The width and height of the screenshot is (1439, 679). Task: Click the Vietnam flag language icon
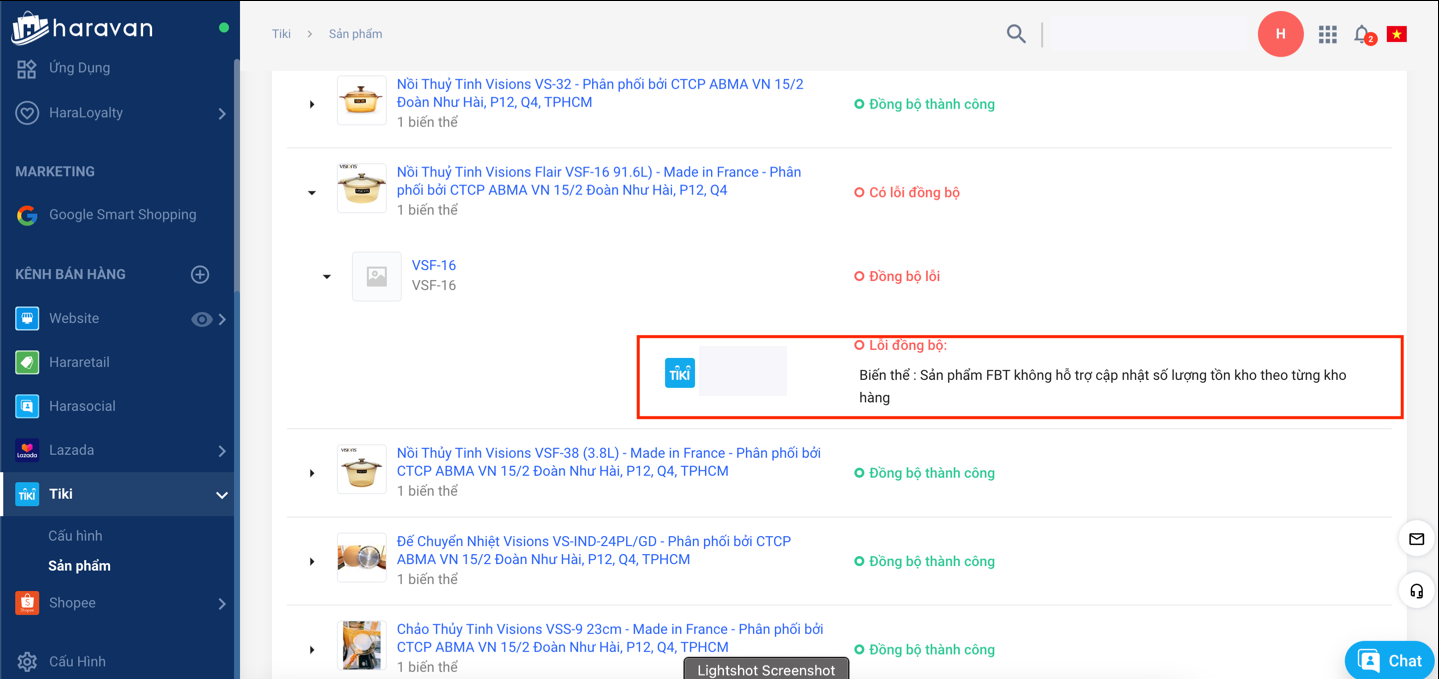click(1397, 34)
